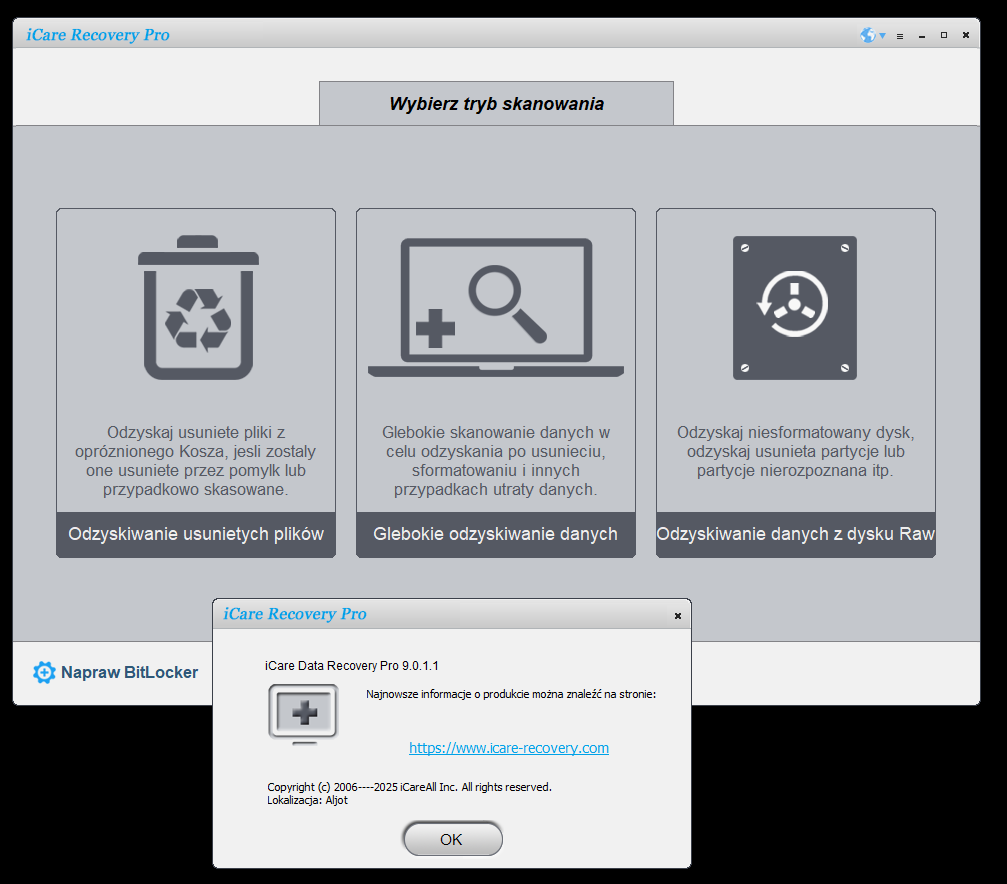Click the Glebokie skanowanie danych description text
The height and width of the screenshot is (884, 1007).
496,461
